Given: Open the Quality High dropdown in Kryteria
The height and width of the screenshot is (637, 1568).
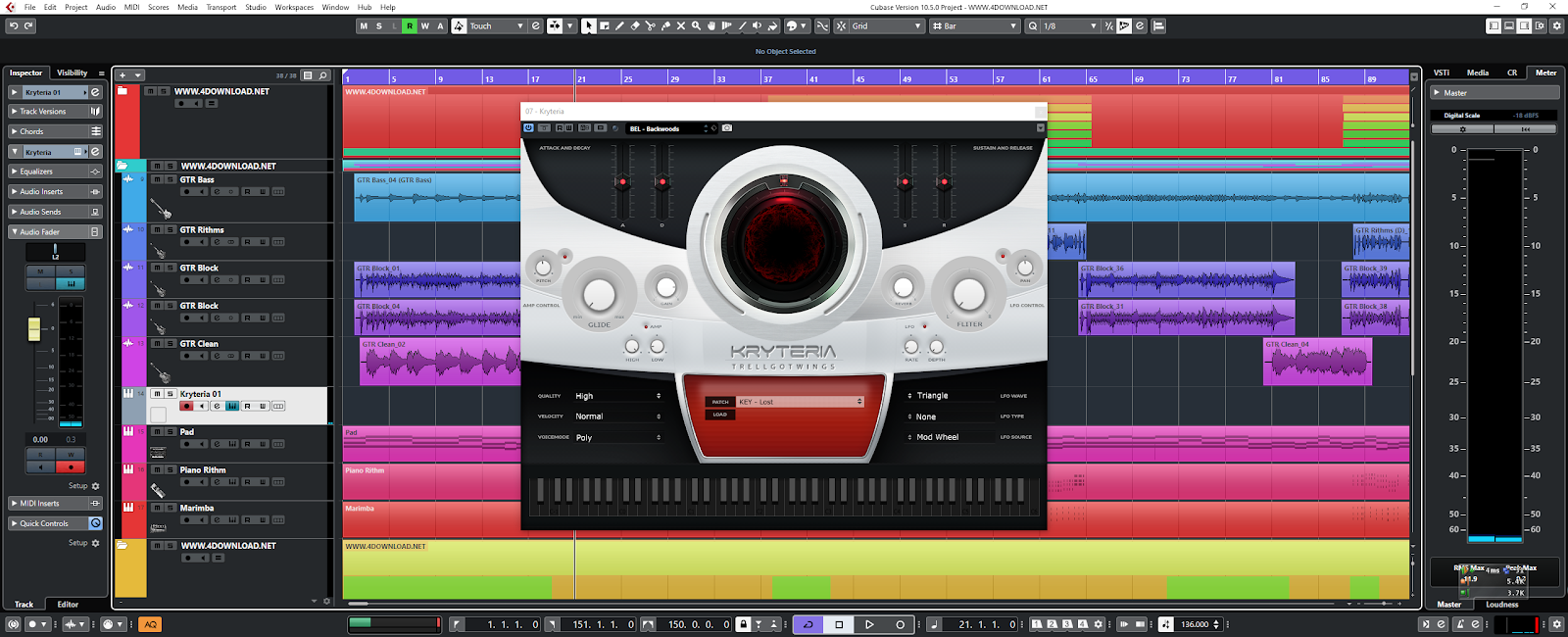Looking at the screenshot, I should click(617, 396).
